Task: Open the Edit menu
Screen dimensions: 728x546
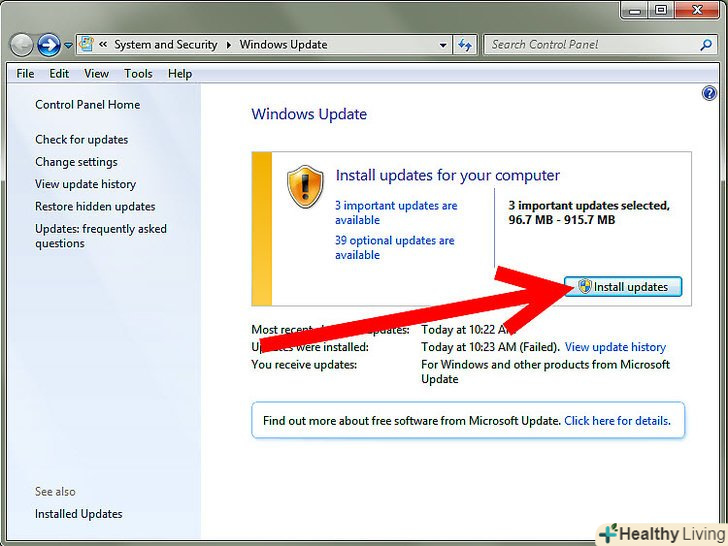Action: 59,74
